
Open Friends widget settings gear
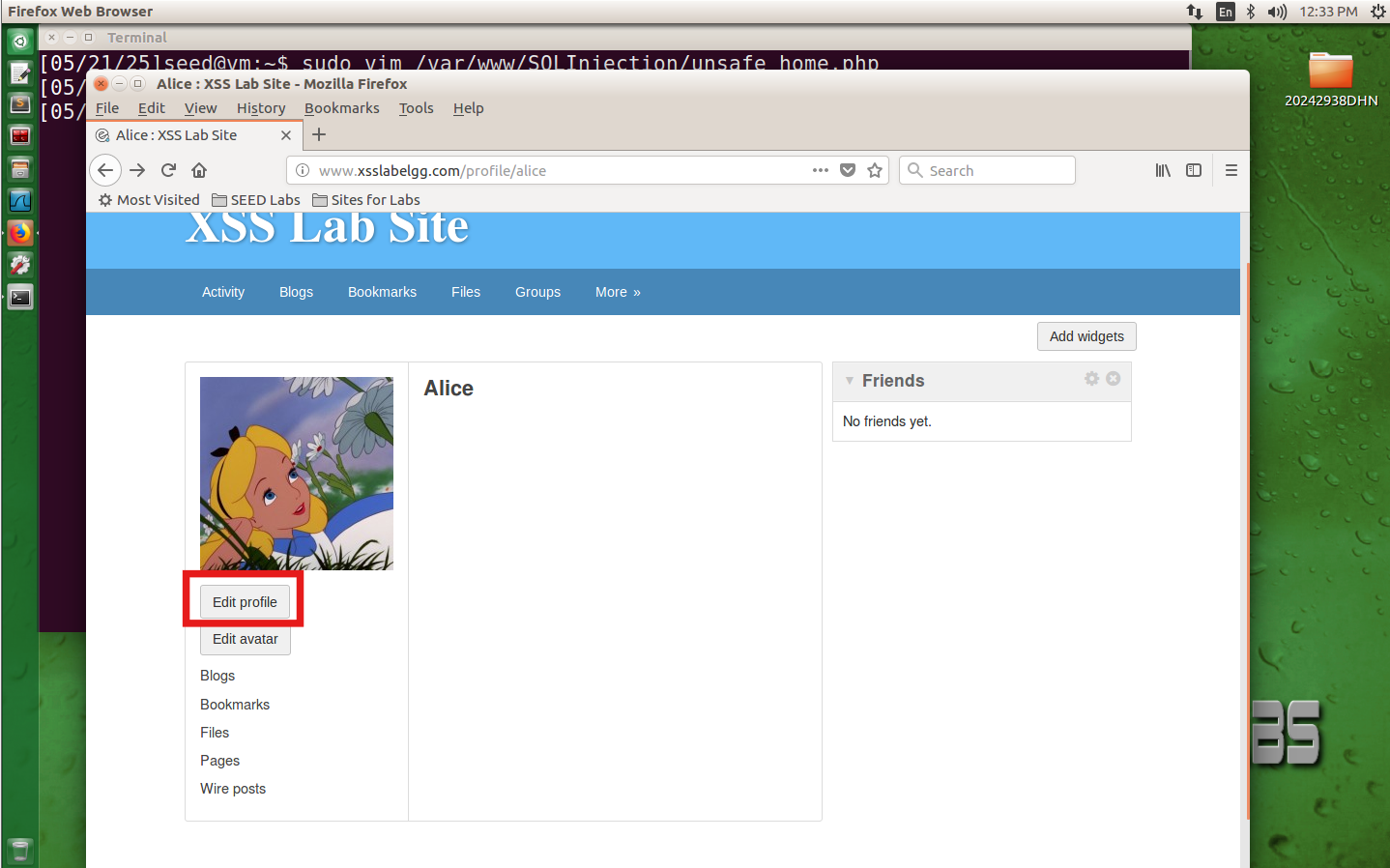1092,379
